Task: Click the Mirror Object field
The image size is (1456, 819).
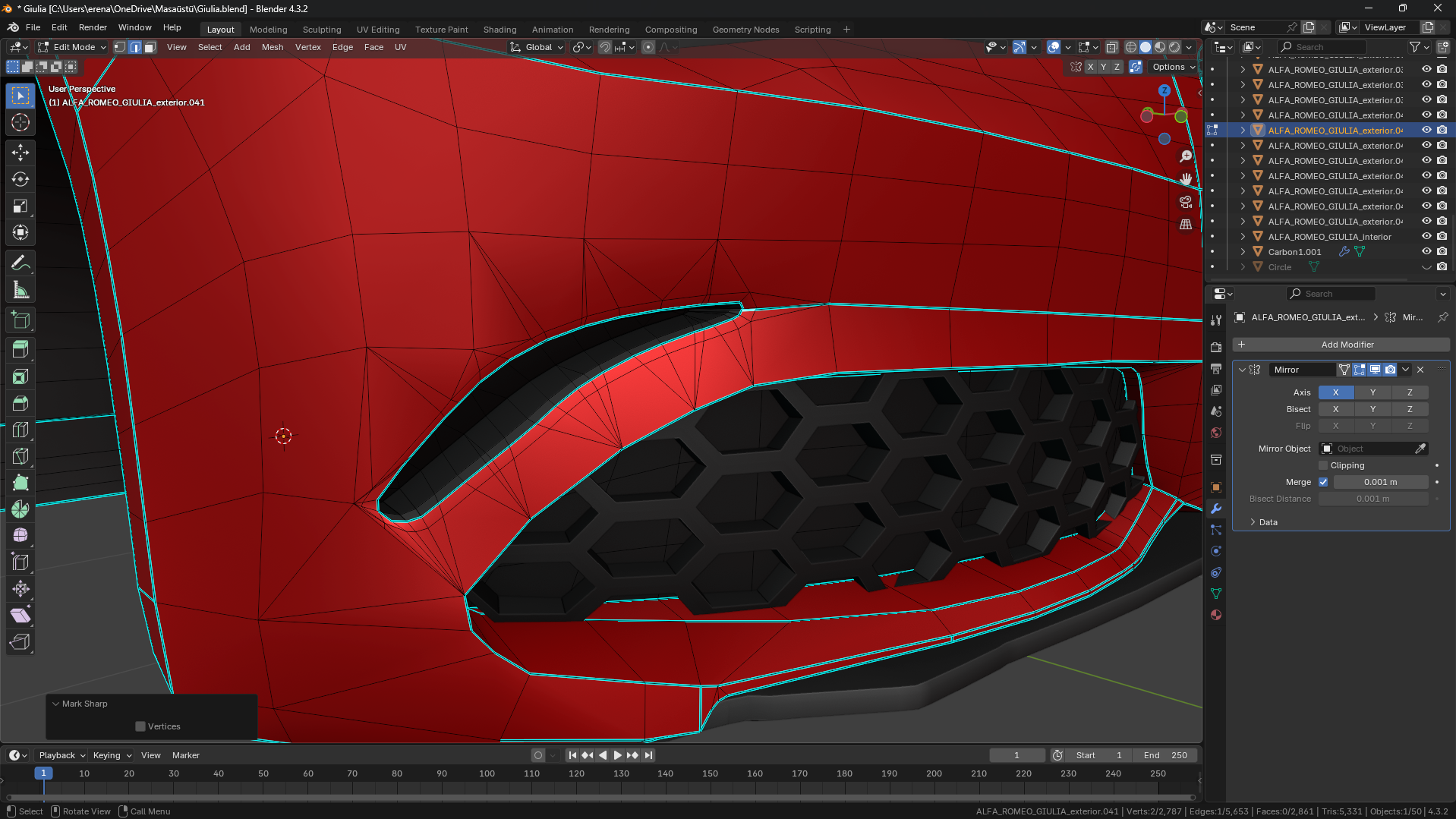Action: tap(1375, 449)
